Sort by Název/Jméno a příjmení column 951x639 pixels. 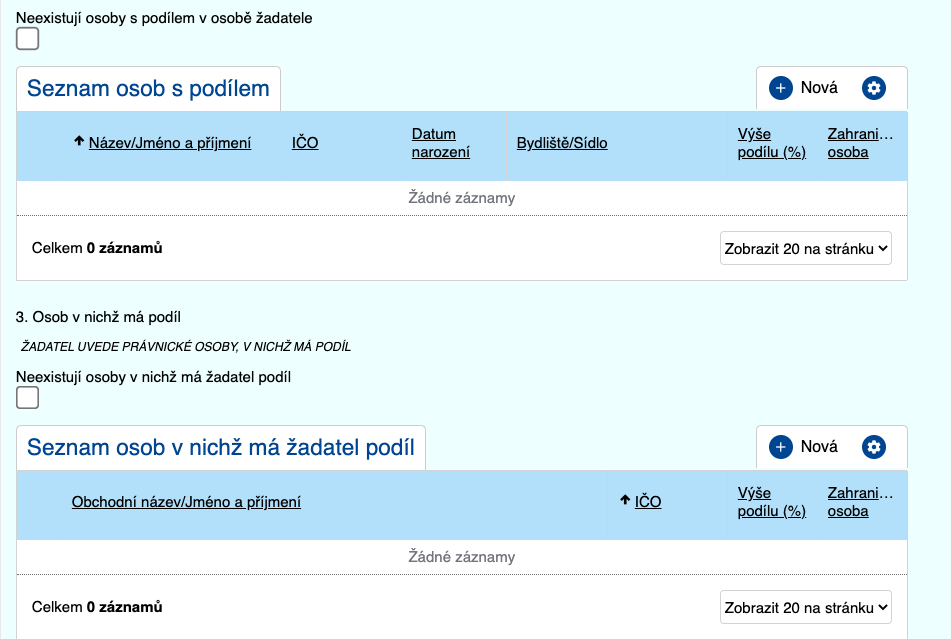tap(170, 143)
